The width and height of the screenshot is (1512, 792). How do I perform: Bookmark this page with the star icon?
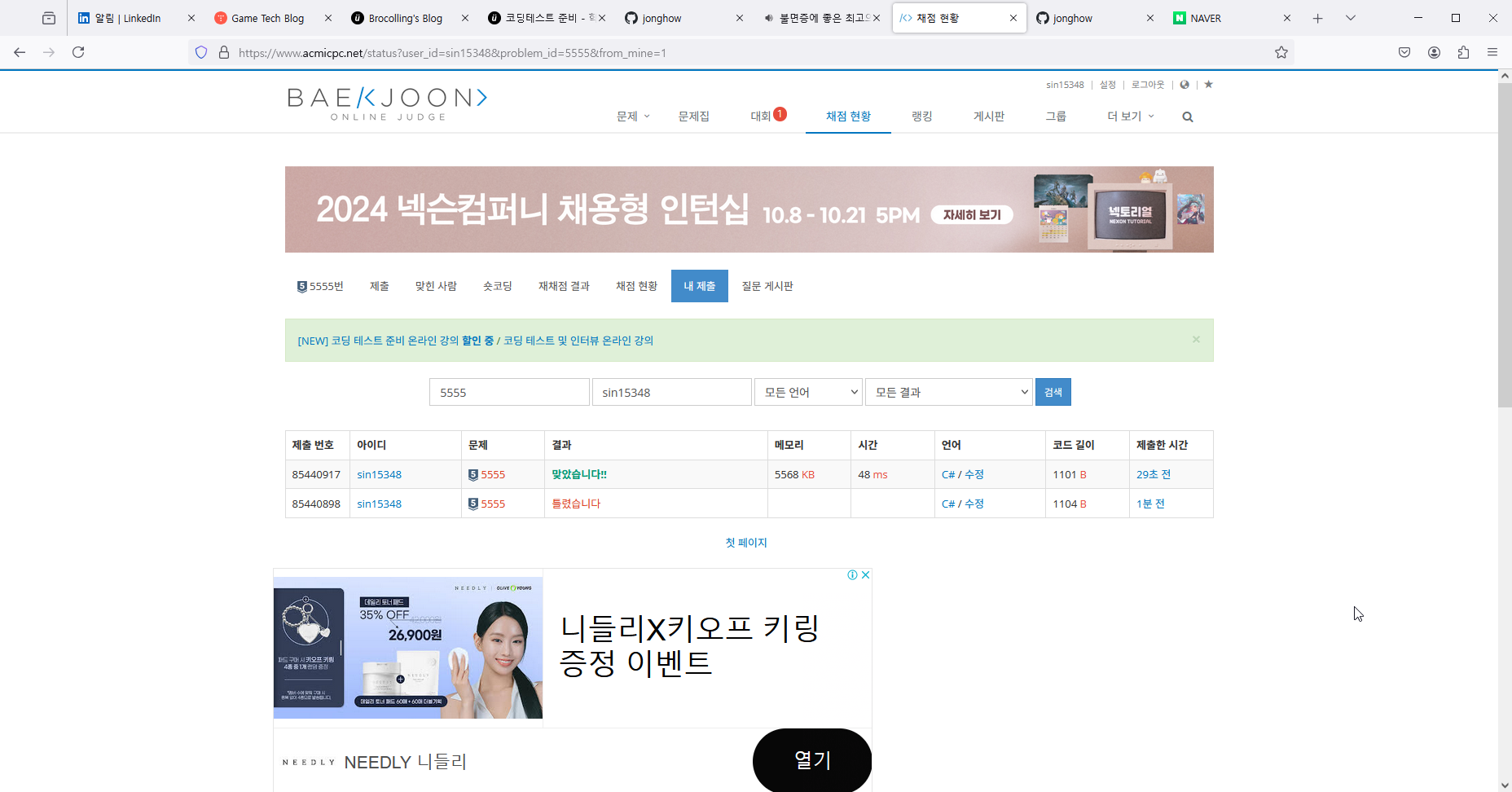pyautogui.click(x=1281, y=53)
